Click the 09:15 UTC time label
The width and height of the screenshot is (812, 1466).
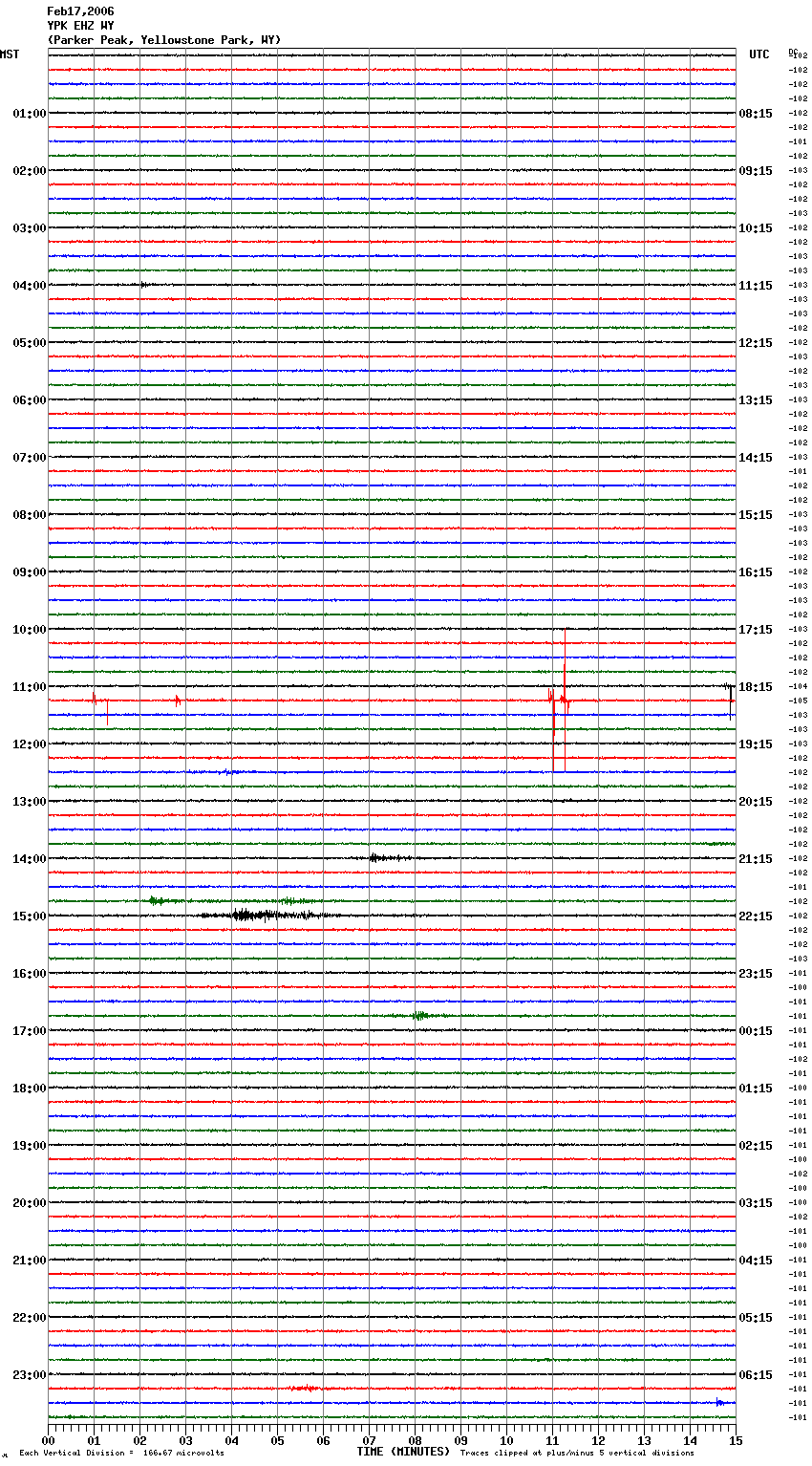coord(756,171)
